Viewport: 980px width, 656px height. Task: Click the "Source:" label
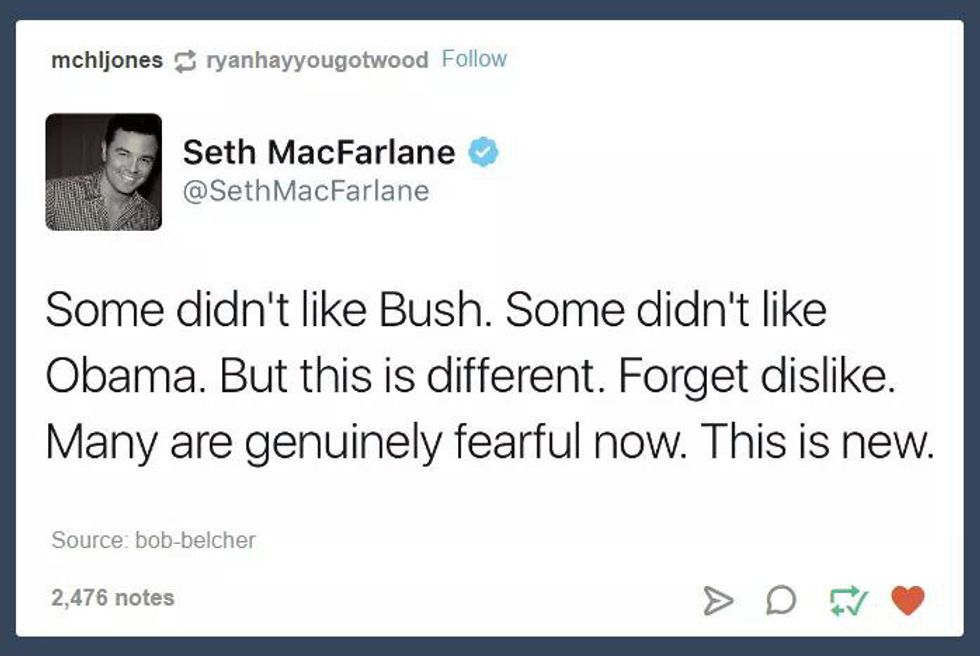pos(86,540)
